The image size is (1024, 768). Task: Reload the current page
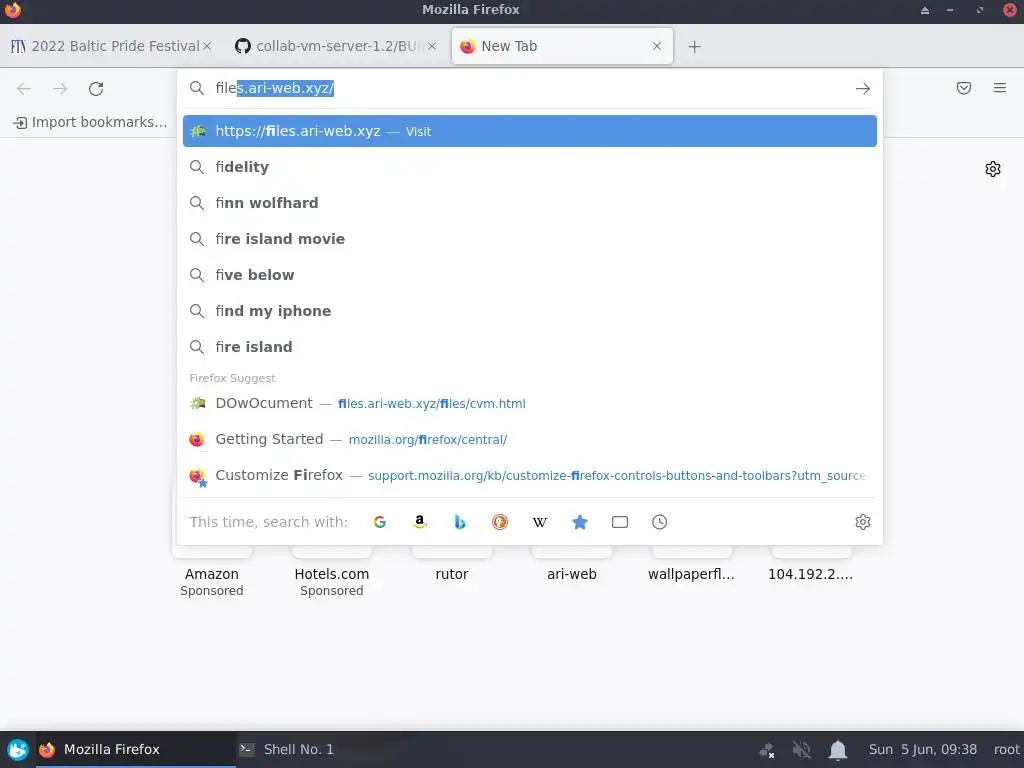[x=96, y=89]
